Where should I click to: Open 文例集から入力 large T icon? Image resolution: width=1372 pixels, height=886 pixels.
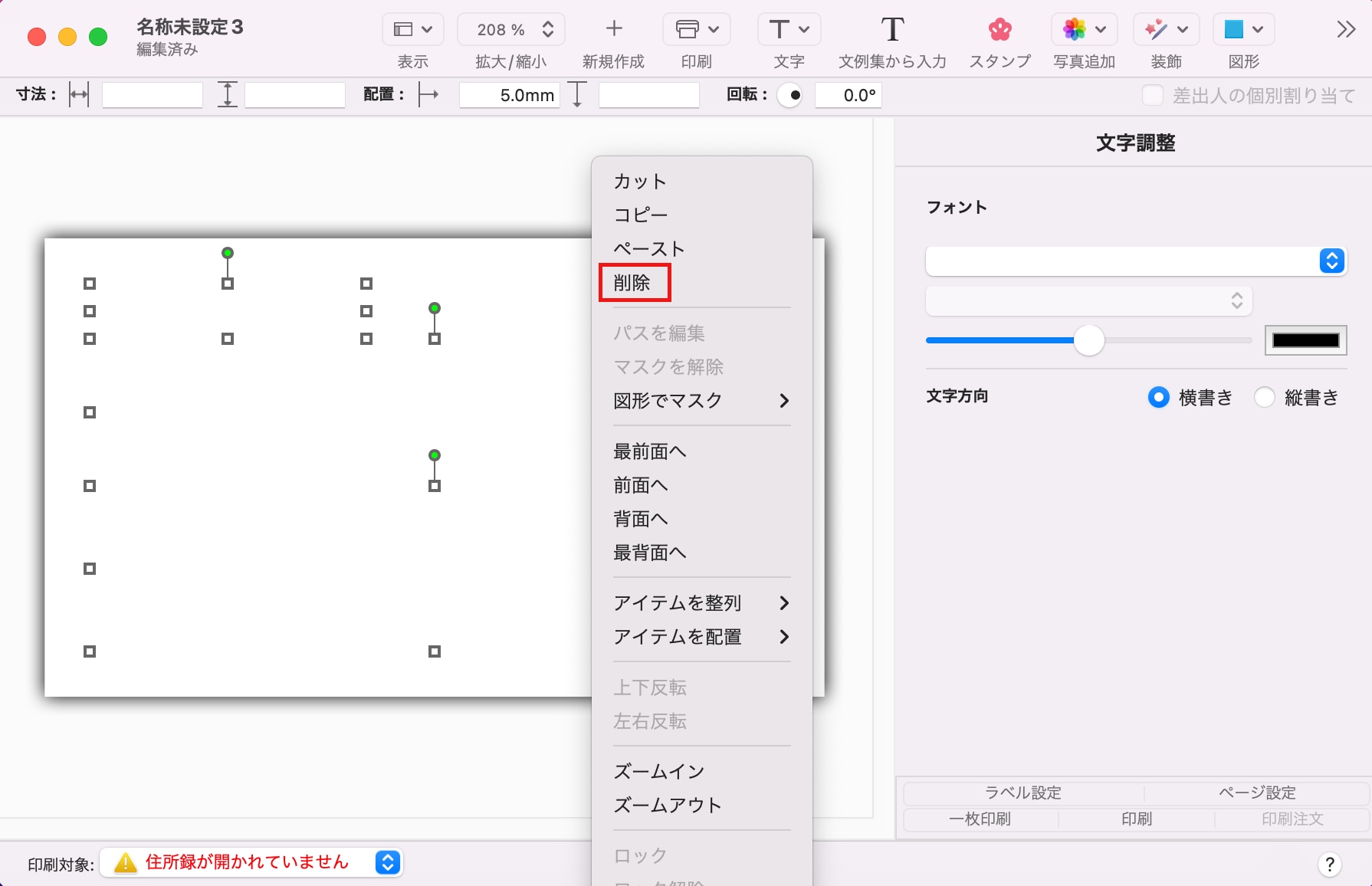[x=892, y=29]
